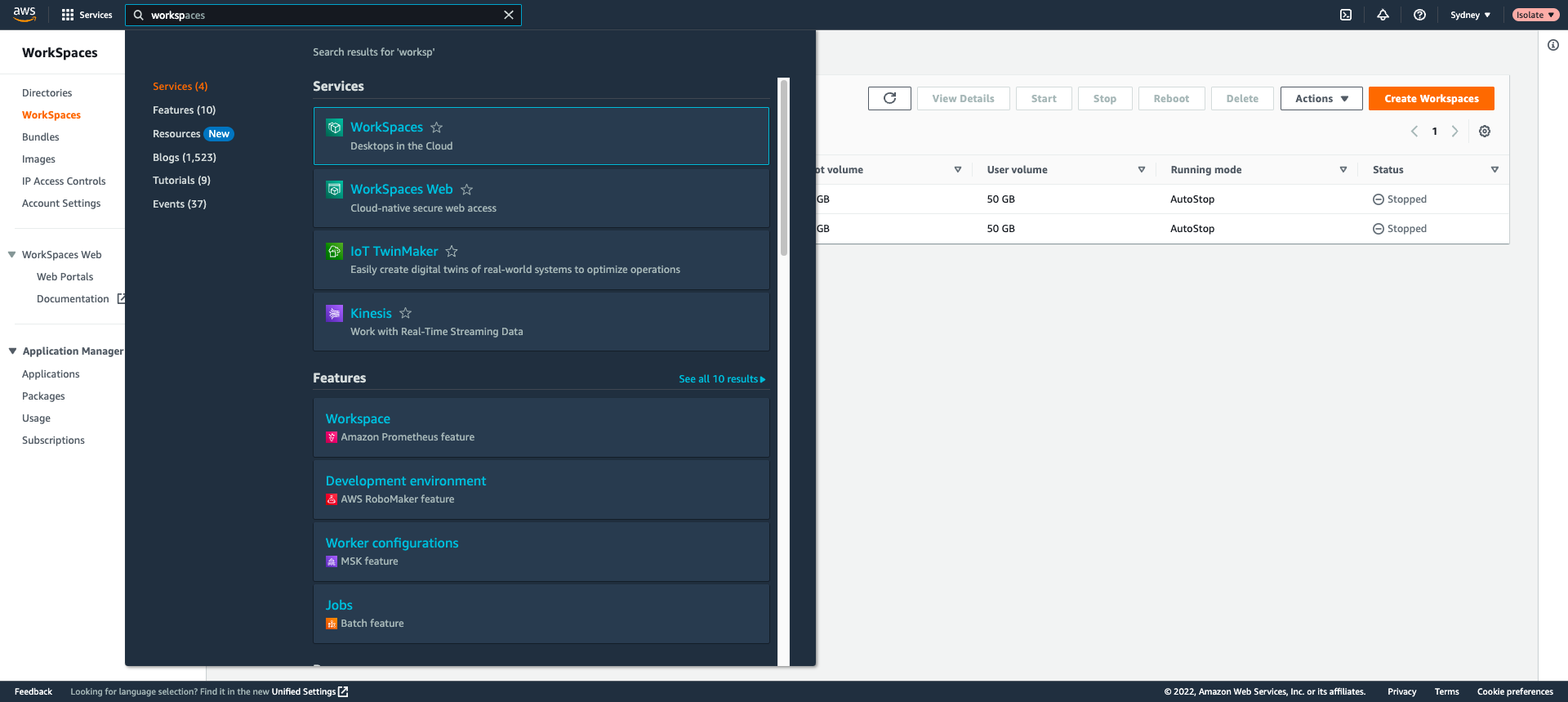Open table preferences gear icon

(x=1485, y=132)
